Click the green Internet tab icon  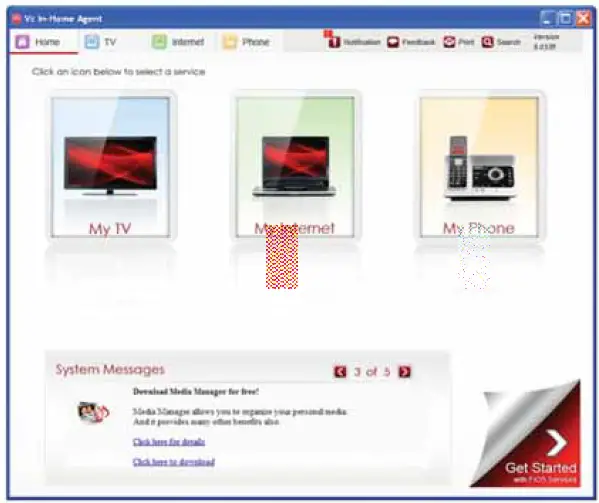[x=159, y=42]
